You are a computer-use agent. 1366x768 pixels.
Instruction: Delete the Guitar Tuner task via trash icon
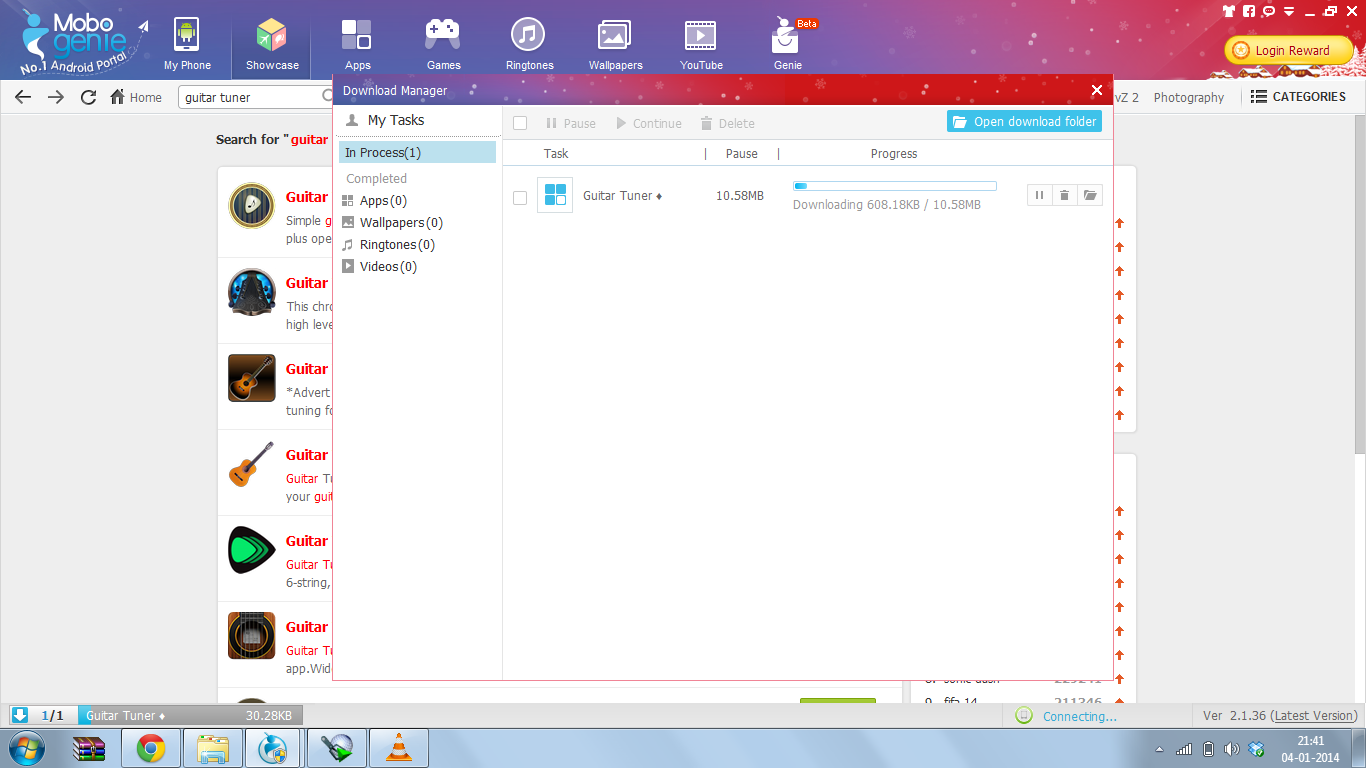coord(1064,196)
